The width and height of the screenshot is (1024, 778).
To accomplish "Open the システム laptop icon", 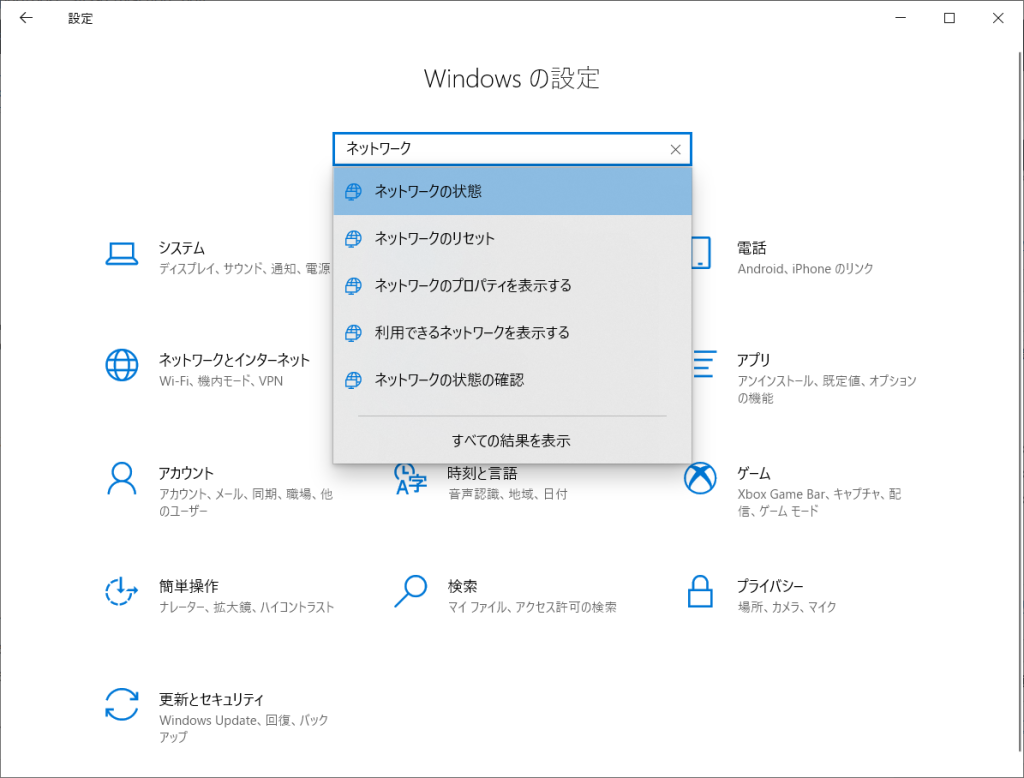I will [121, 254].
